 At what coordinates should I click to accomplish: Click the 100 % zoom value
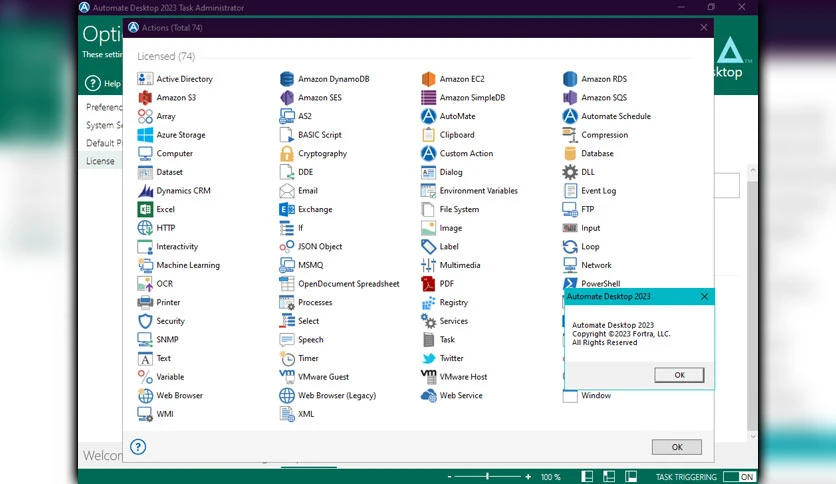[550, 477]
